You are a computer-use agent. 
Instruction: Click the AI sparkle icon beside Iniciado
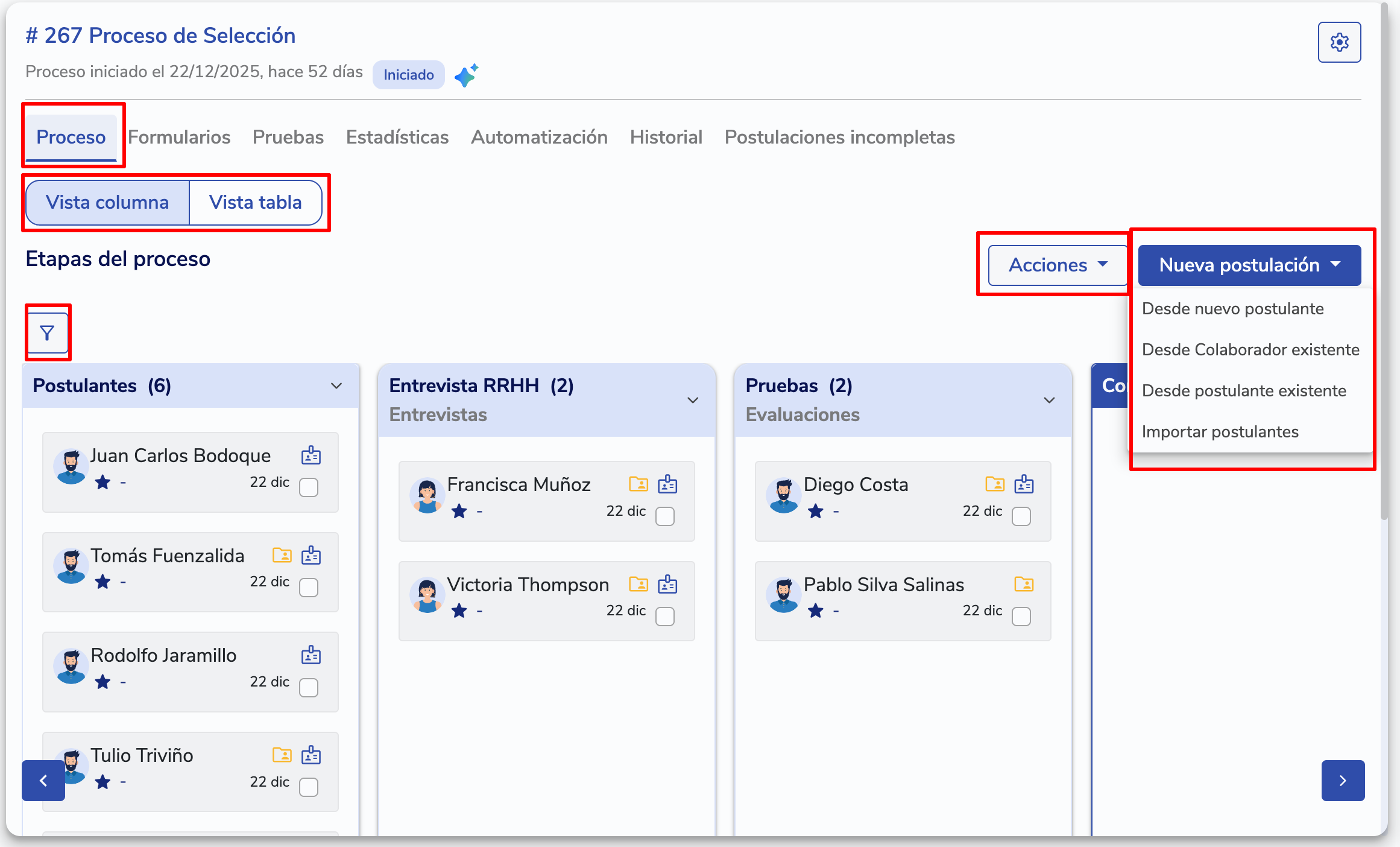point(466,75)
